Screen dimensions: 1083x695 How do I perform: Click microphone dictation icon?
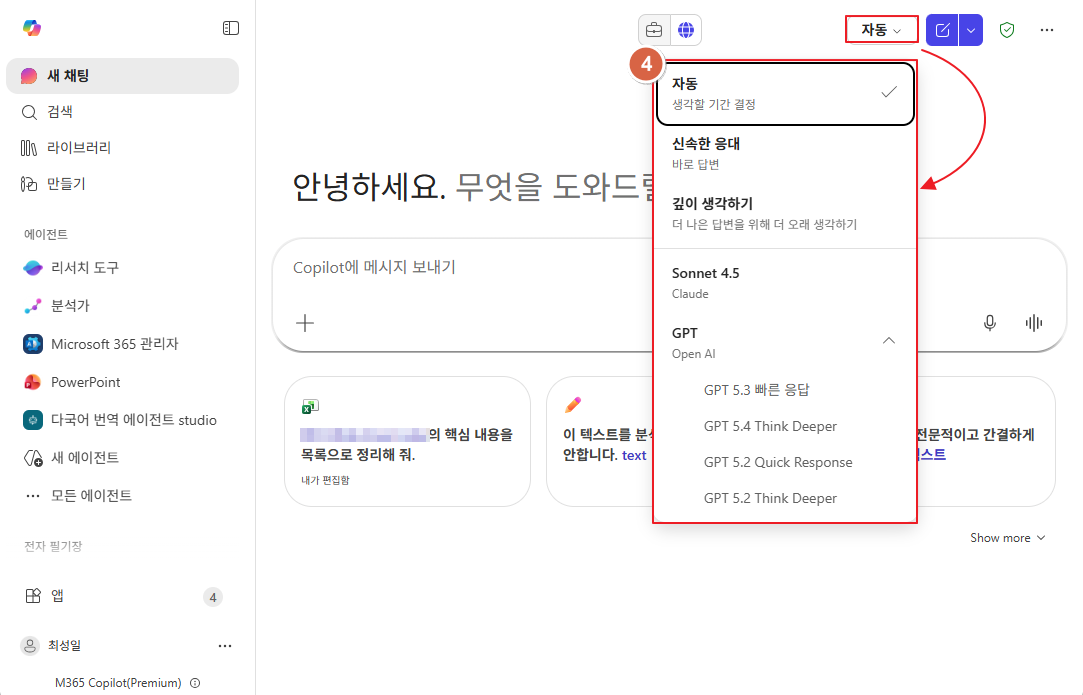click(990, 323)
